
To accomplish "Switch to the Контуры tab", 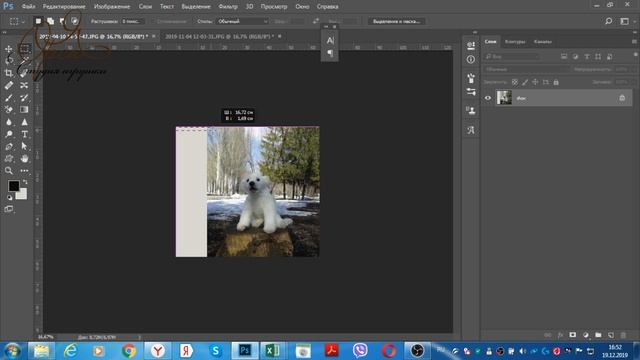I will 515,42.
